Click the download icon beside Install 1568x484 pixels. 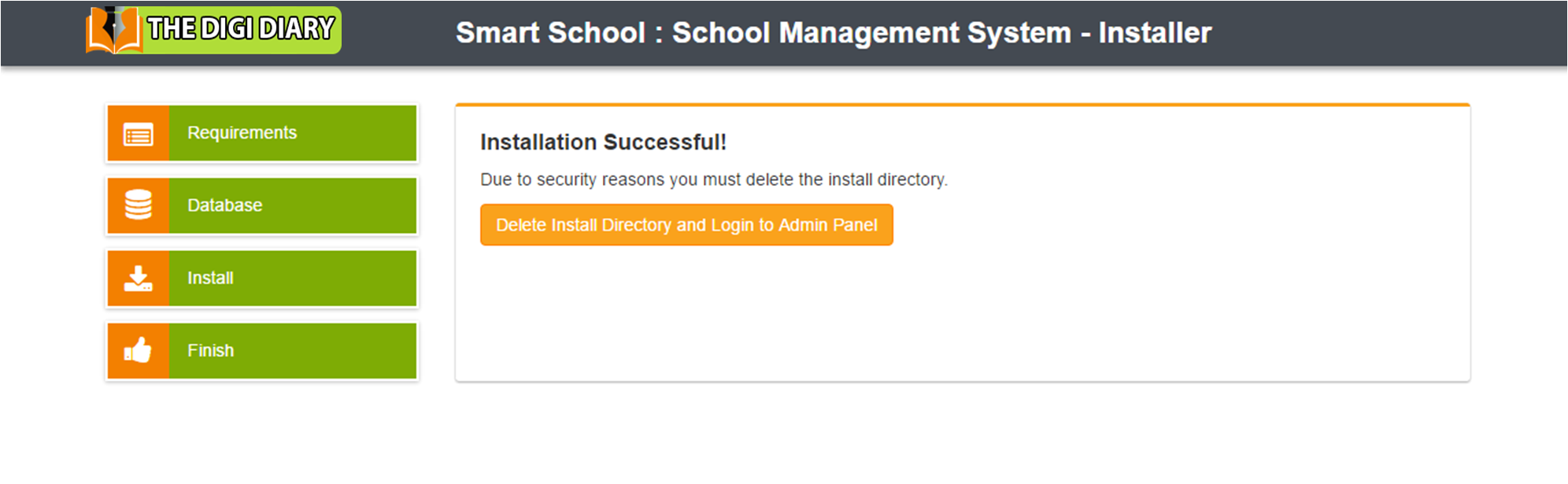[139, 279]
